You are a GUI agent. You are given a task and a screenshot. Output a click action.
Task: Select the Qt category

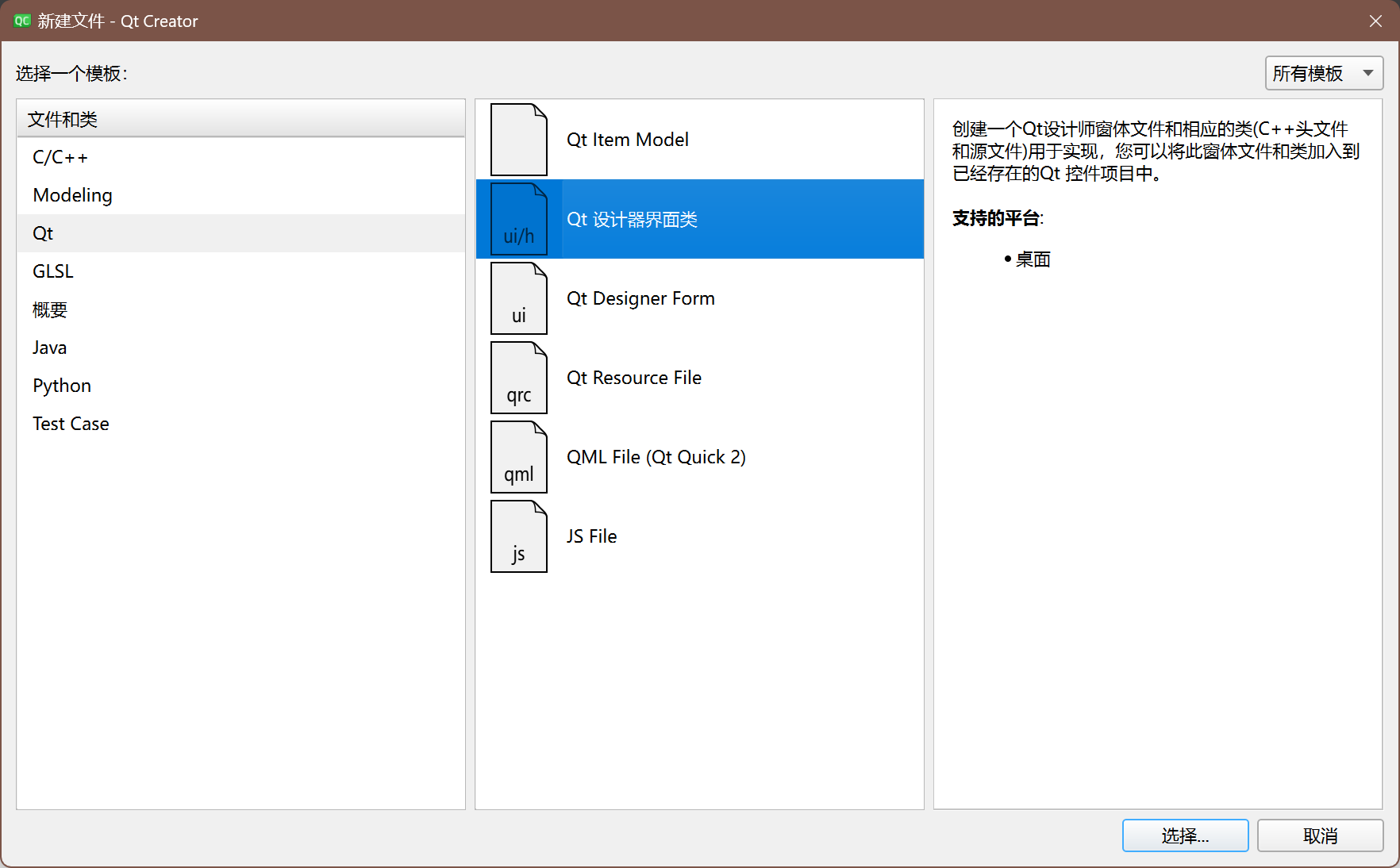pos(240,233)
